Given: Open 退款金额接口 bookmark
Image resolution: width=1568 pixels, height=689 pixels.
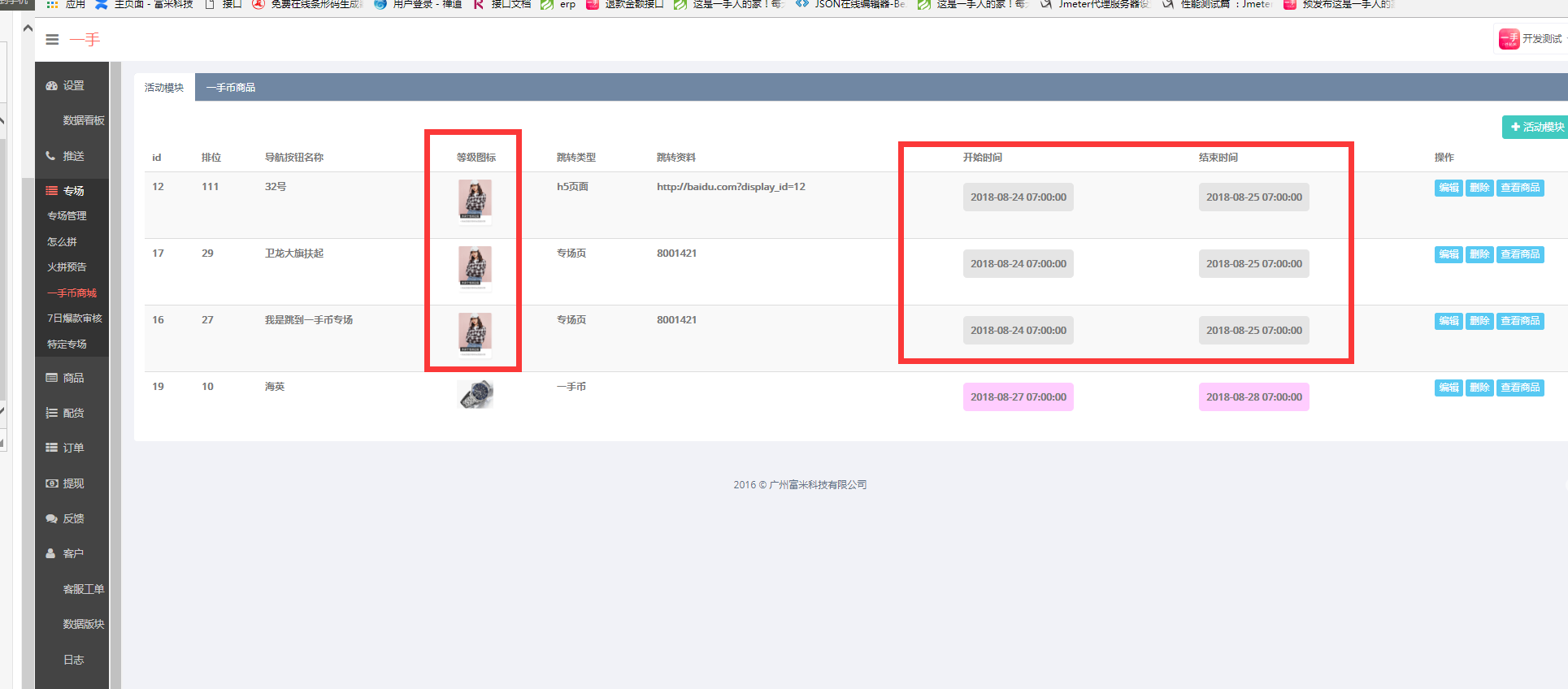Looking at the screenshot, I should click(x=625, y=5).
